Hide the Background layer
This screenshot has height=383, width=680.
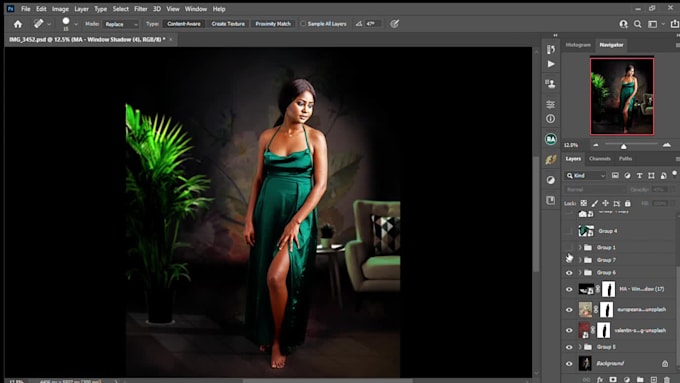(x=569, y=363)
